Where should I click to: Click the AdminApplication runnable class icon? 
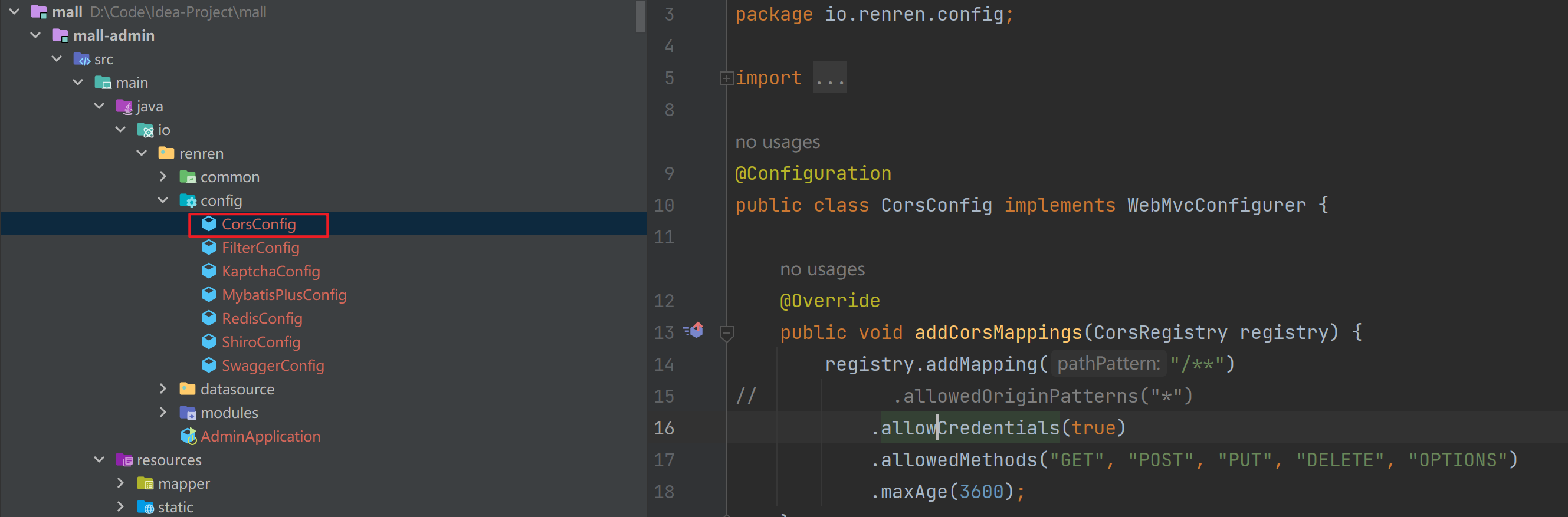(x=189, y=436)
